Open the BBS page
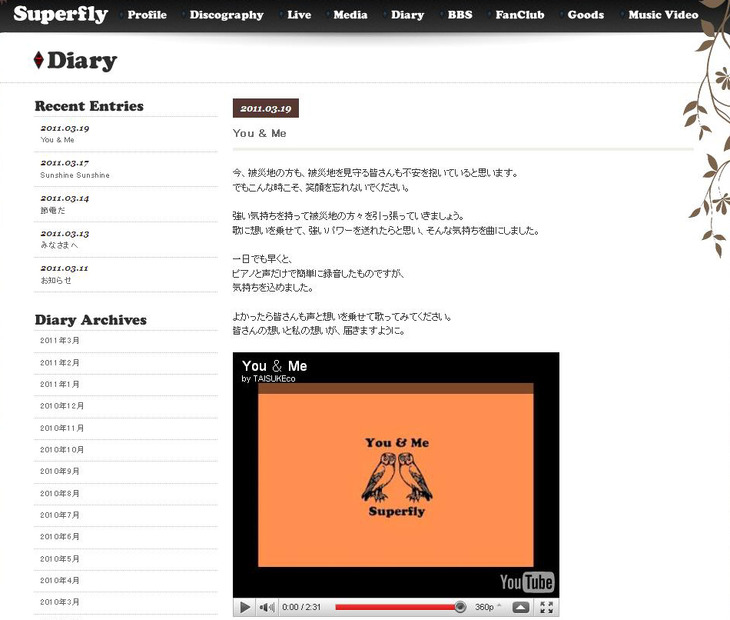 coord(460,15)
